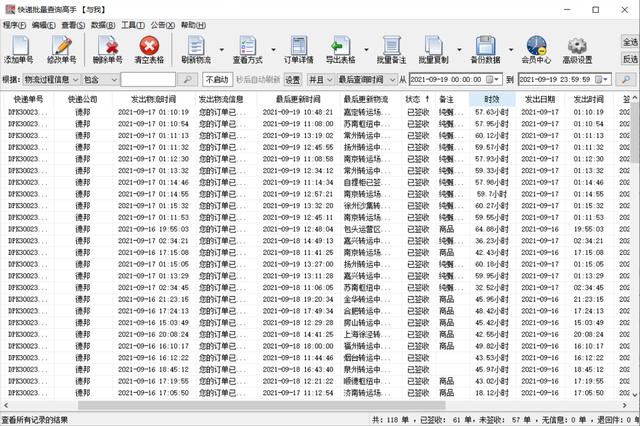This screenshot has height=426, width=640.
Task: Open the 查看(S) menu
Action: click(x=73, y=25)
